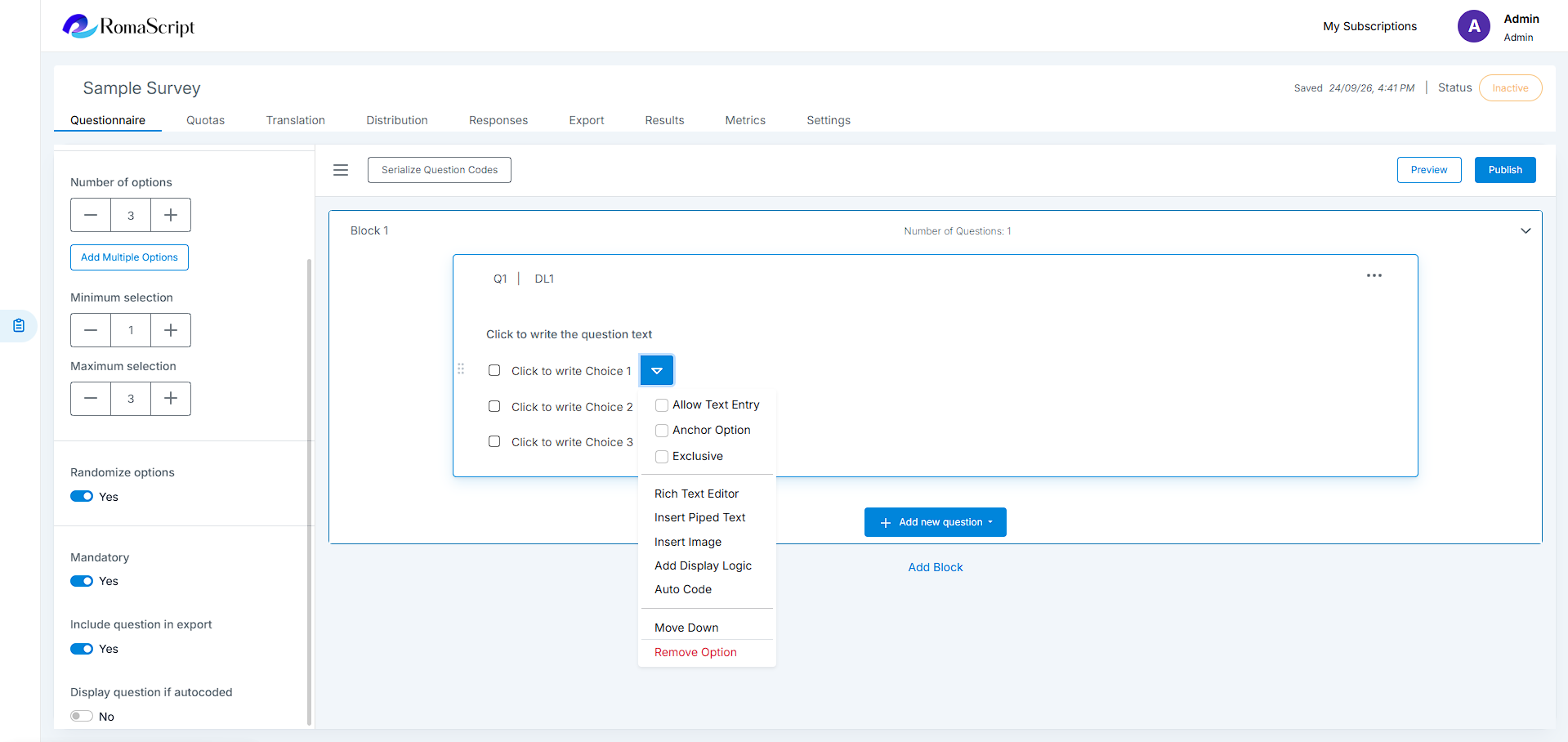Click the Q1 question label

tap(500, 279)
